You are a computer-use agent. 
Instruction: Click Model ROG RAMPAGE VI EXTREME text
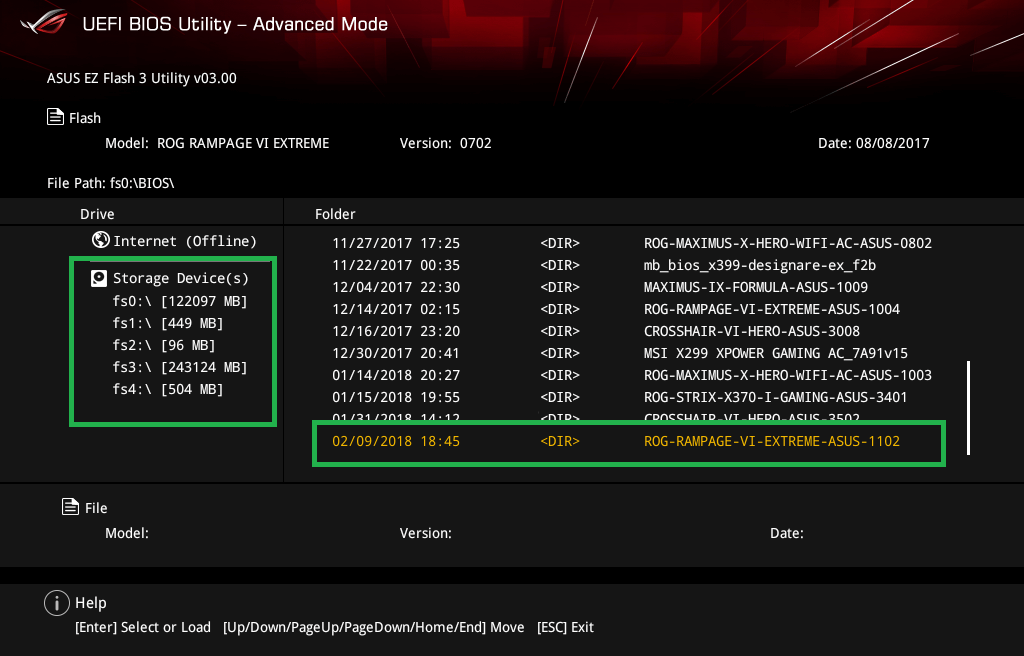(x=217, y=143)
